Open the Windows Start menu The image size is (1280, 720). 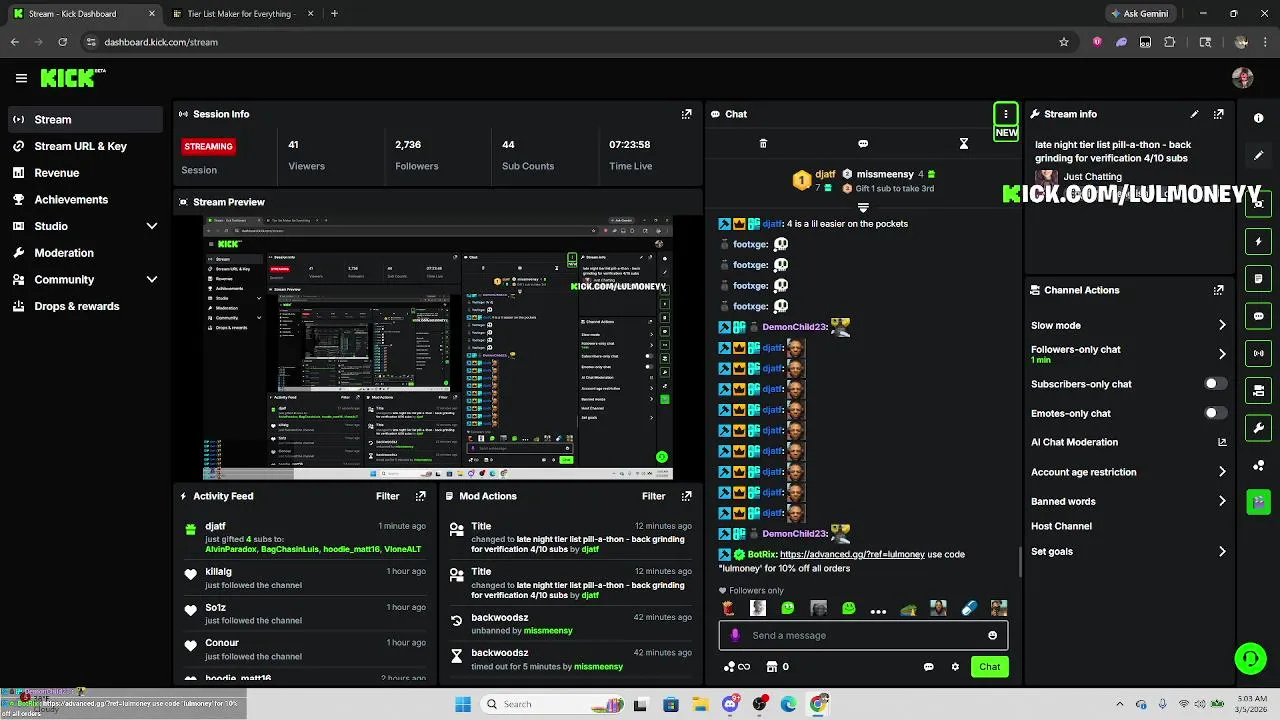coord(462,704)
